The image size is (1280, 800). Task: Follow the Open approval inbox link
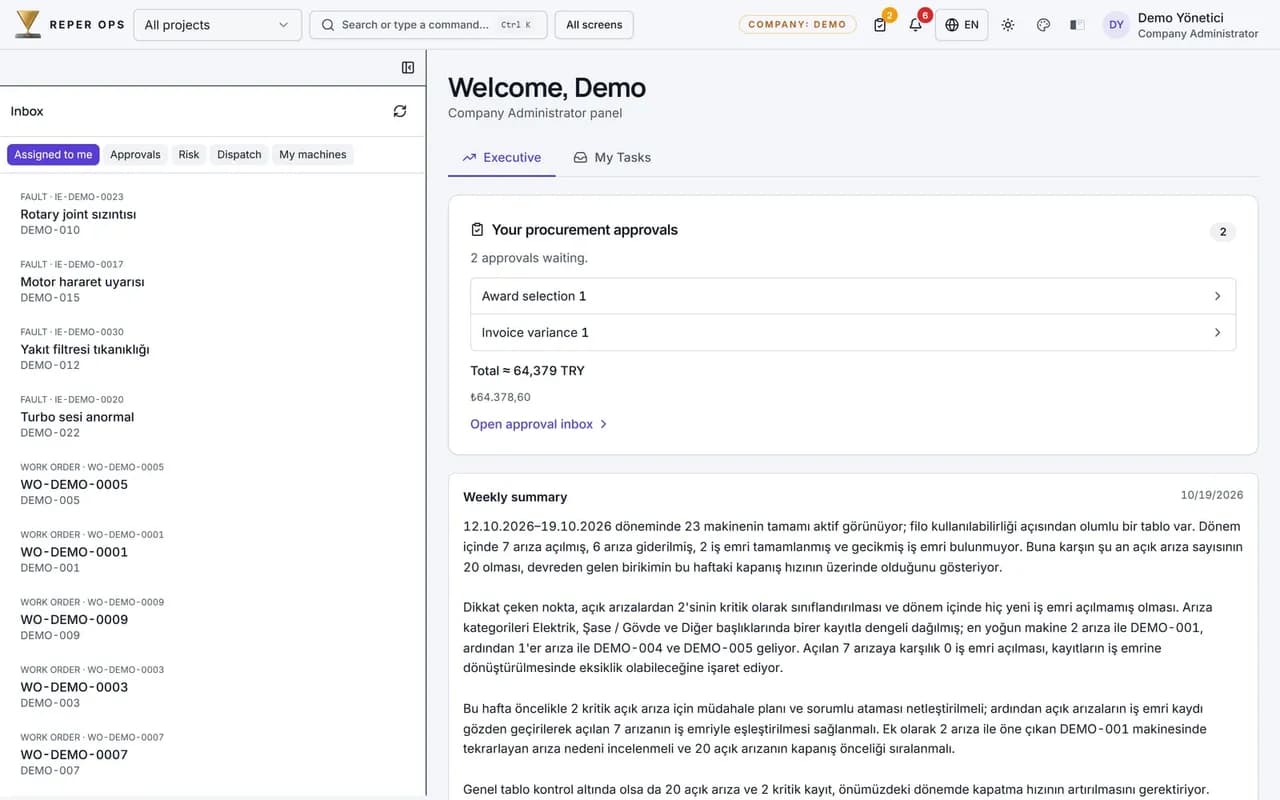[539, 424]
